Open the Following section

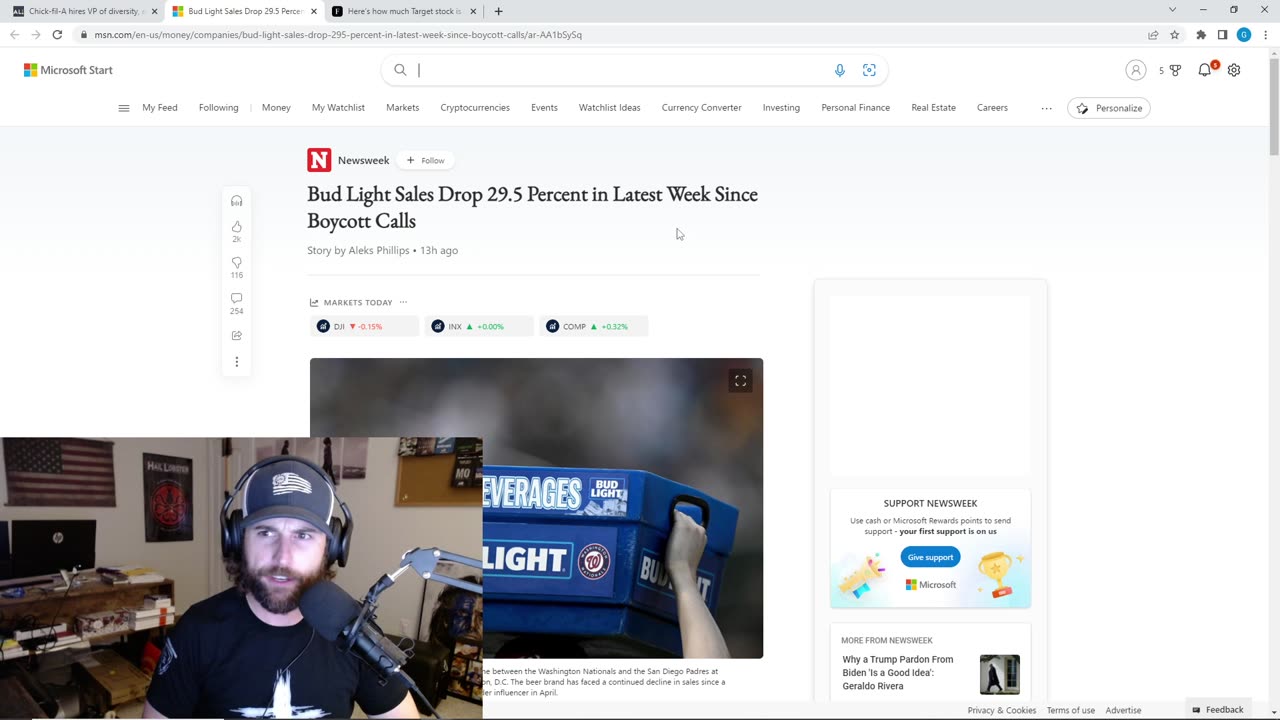(218, 108)
